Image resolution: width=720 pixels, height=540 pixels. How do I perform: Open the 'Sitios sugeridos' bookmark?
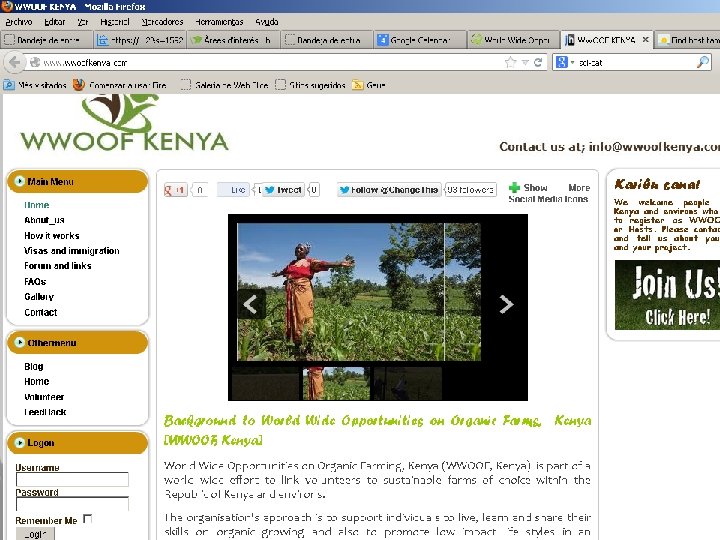(x=310, y=85)
